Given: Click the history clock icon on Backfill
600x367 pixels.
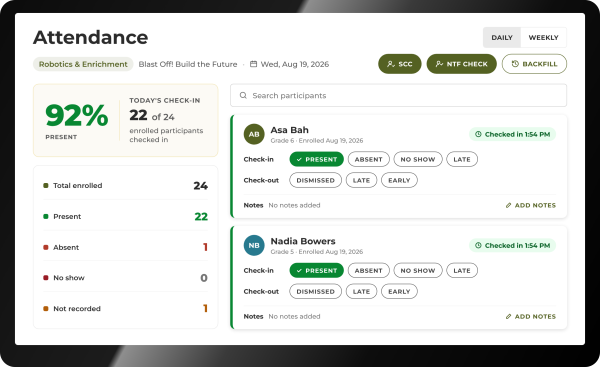Looking at the screenshot, I should coord(515,64).
